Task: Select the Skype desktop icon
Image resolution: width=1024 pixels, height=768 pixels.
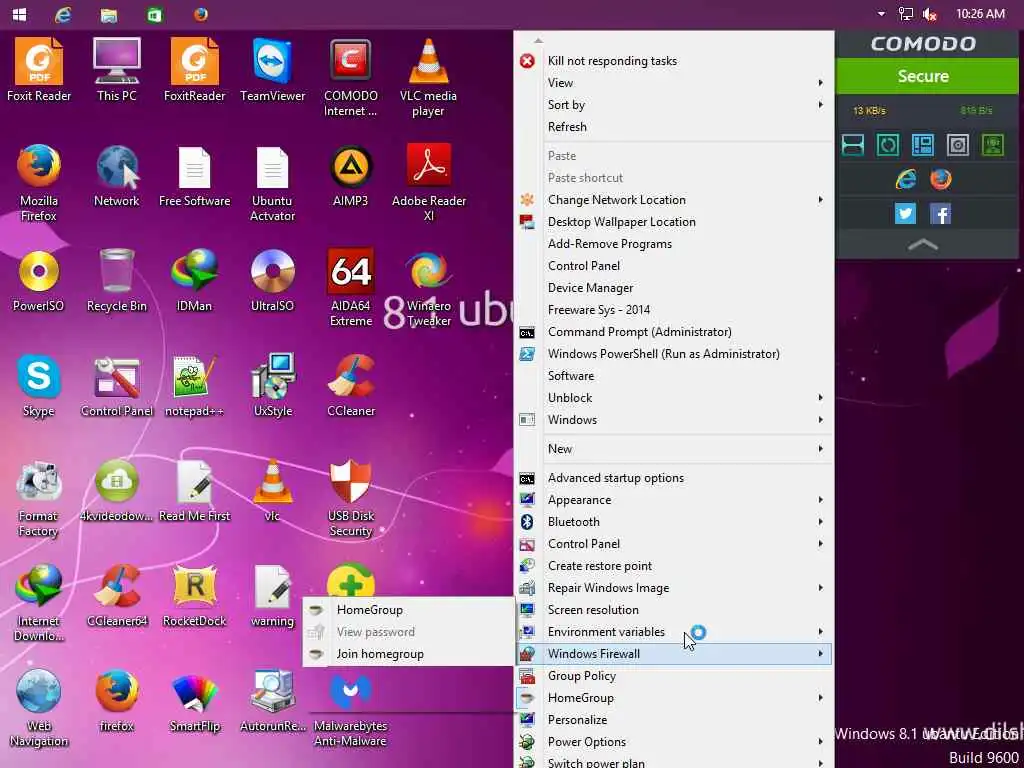Action: 39,385
